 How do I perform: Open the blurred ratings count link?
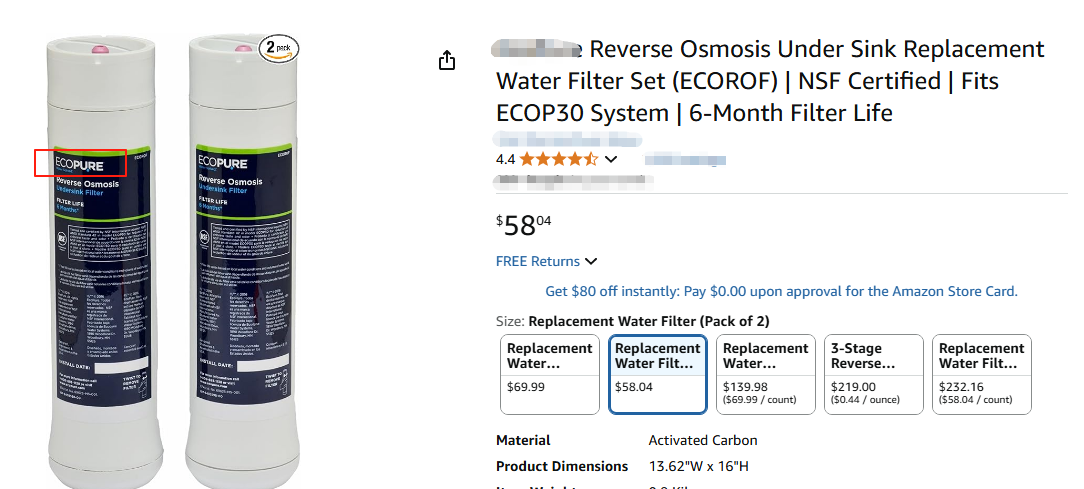[685, 159]
